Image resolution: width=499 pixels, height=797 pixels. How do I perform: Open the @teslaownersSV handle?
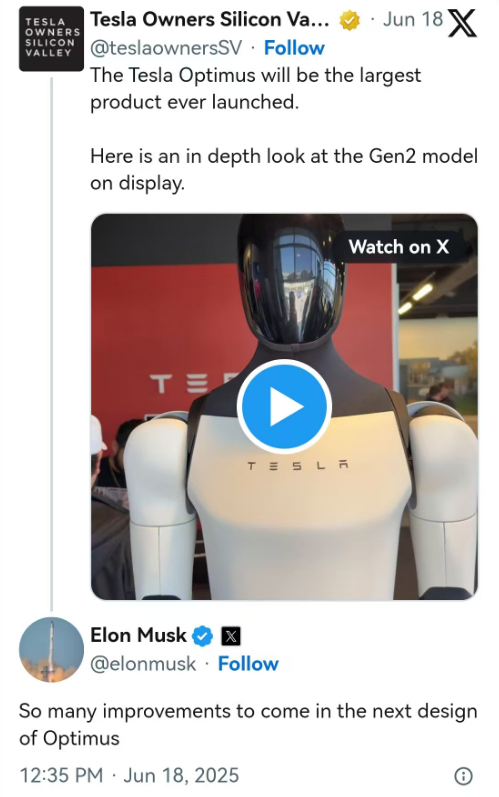[x=166, y=48]
